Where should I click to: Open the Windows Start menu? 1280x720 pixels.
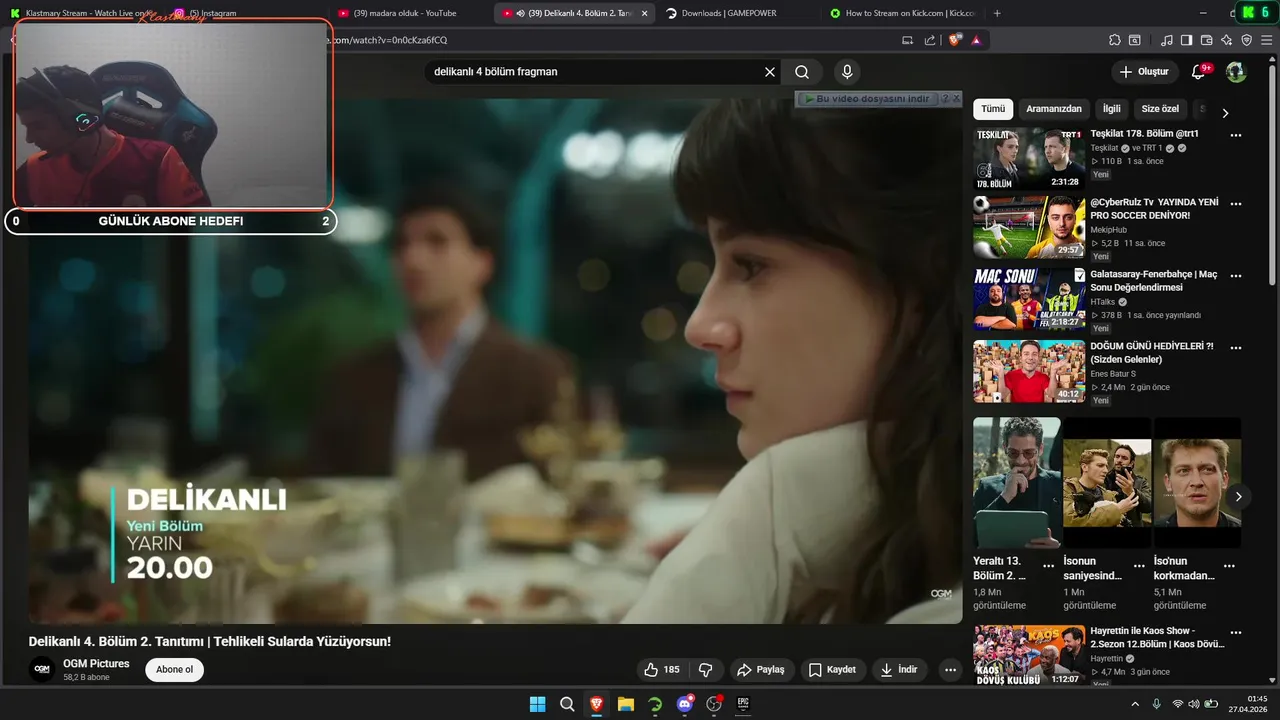537,704
